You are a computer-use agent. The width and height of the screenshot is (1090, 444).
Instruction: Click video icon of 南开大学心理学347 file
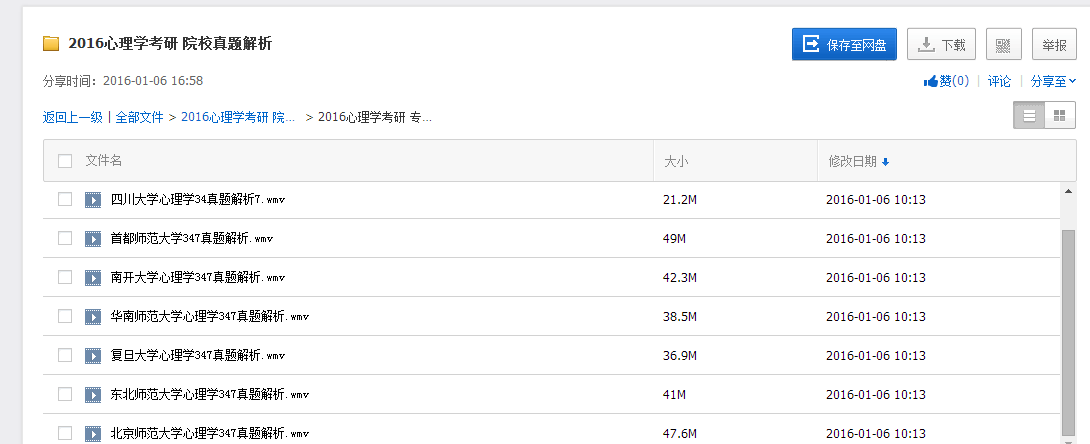coord(93,277)
